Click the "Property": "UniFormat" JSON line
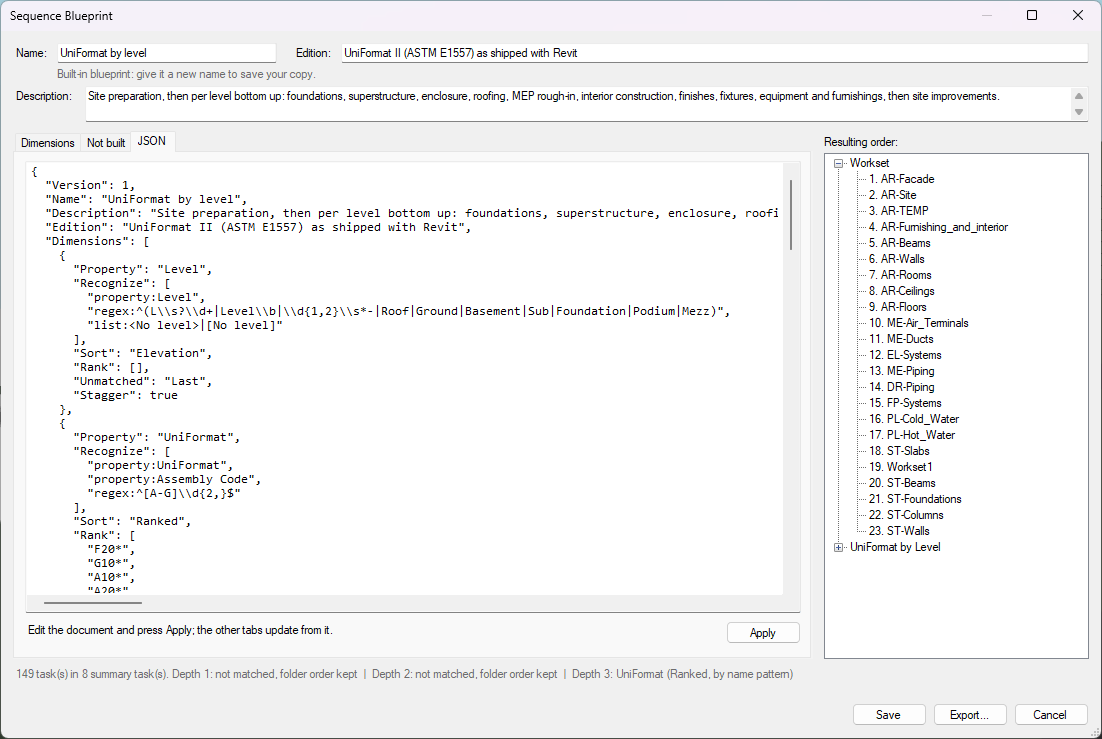 [157, 437]
